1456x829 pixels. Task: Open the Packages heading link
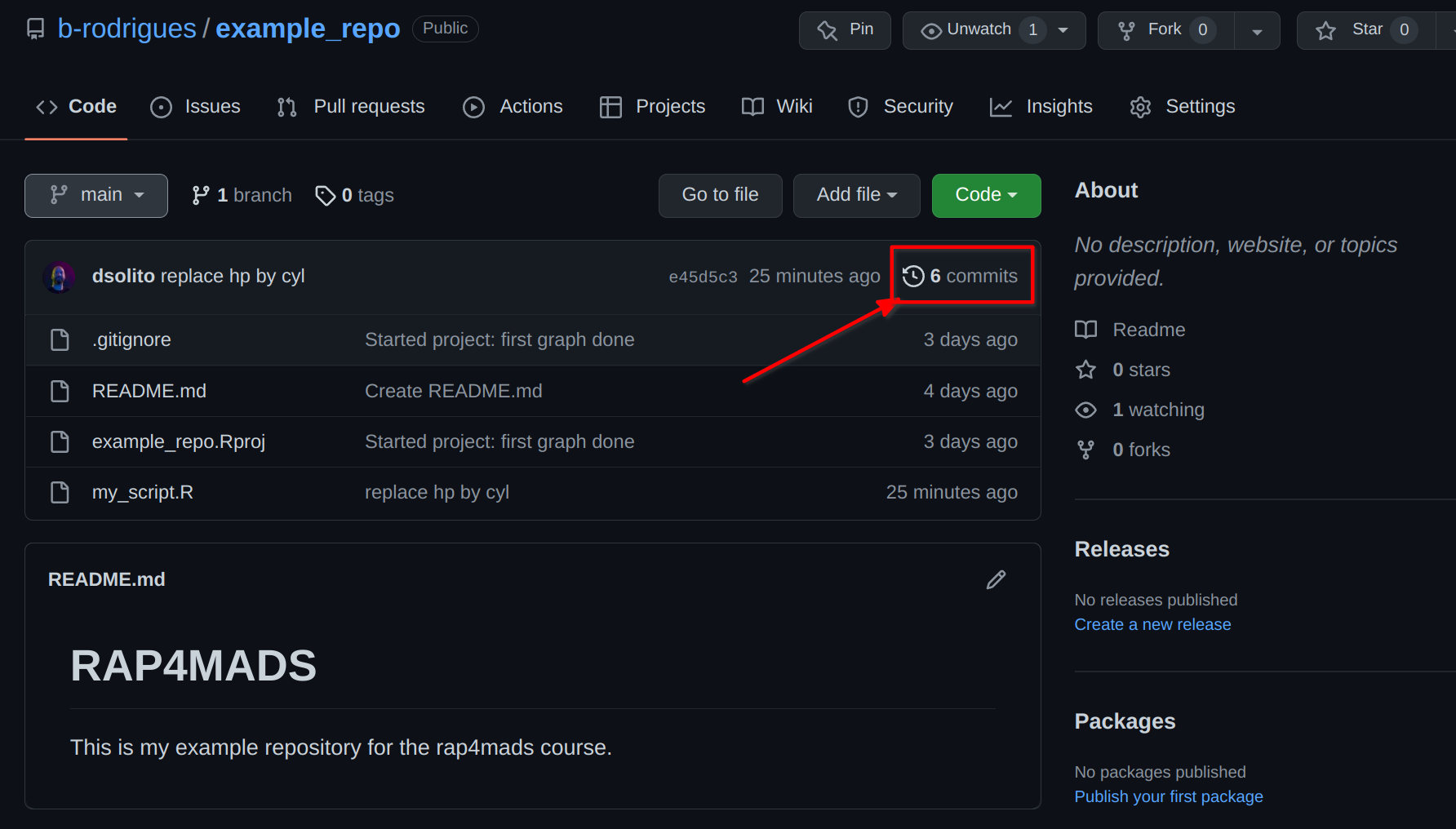(1125, 721)
